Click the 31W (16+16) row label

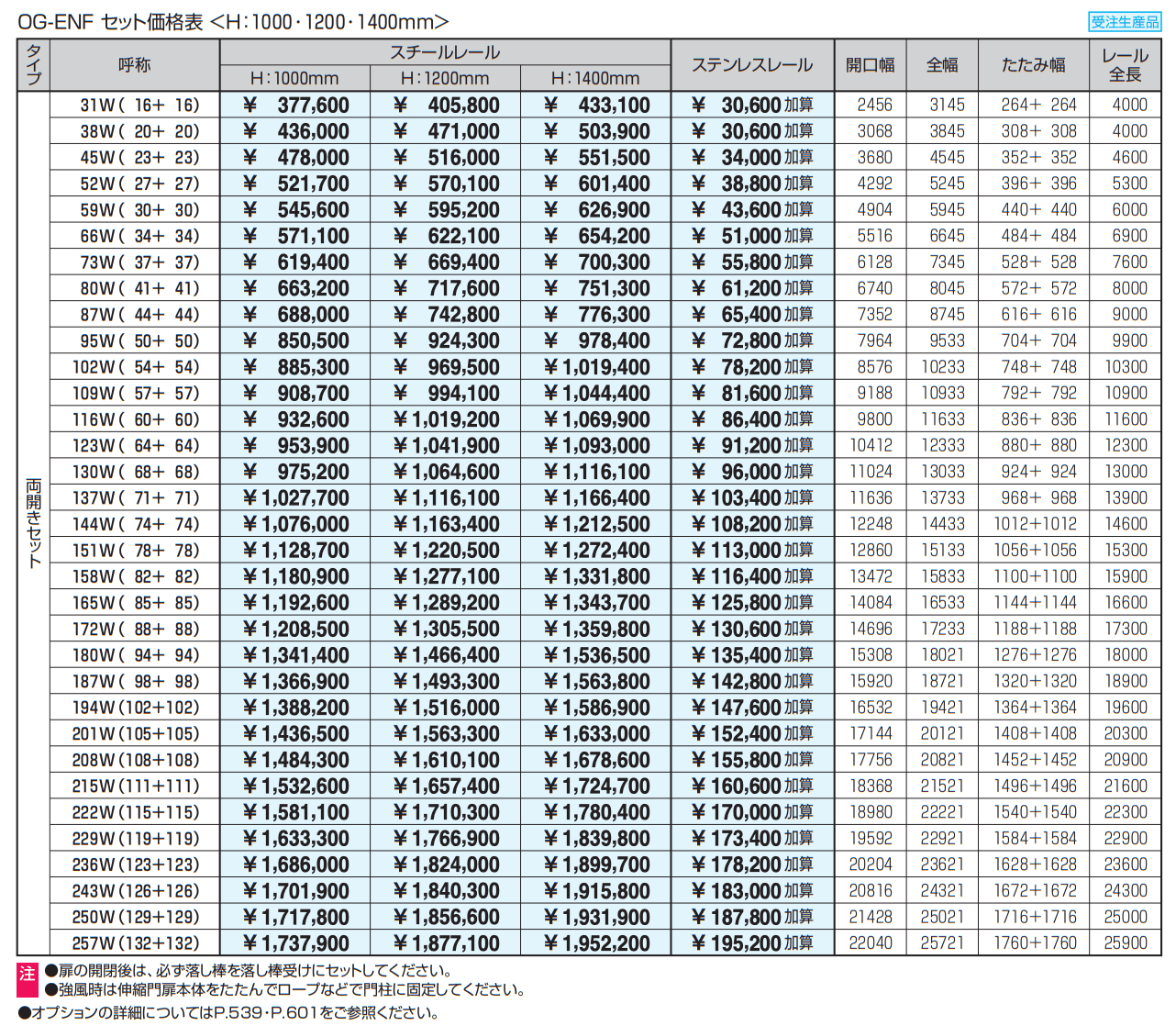point(139,106)
